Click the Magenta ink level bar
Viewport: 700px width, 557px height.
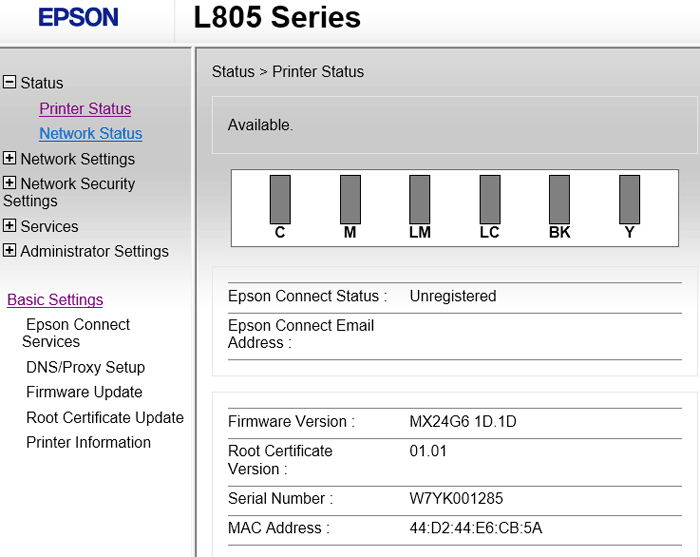click(350, 199)
